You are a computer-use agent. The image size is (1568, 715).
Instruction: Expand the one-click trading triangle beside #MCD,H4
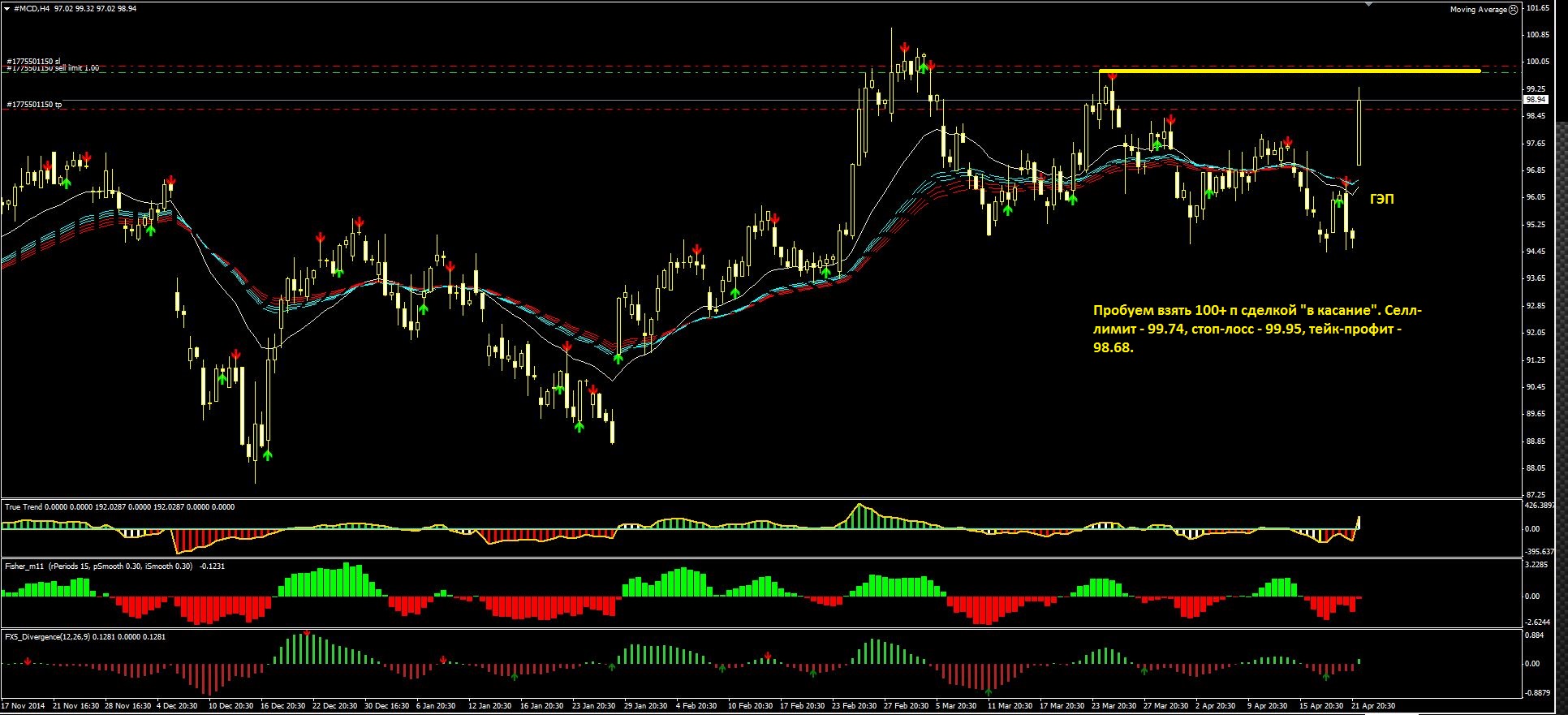pyautogui.click(x=6, y=8)
